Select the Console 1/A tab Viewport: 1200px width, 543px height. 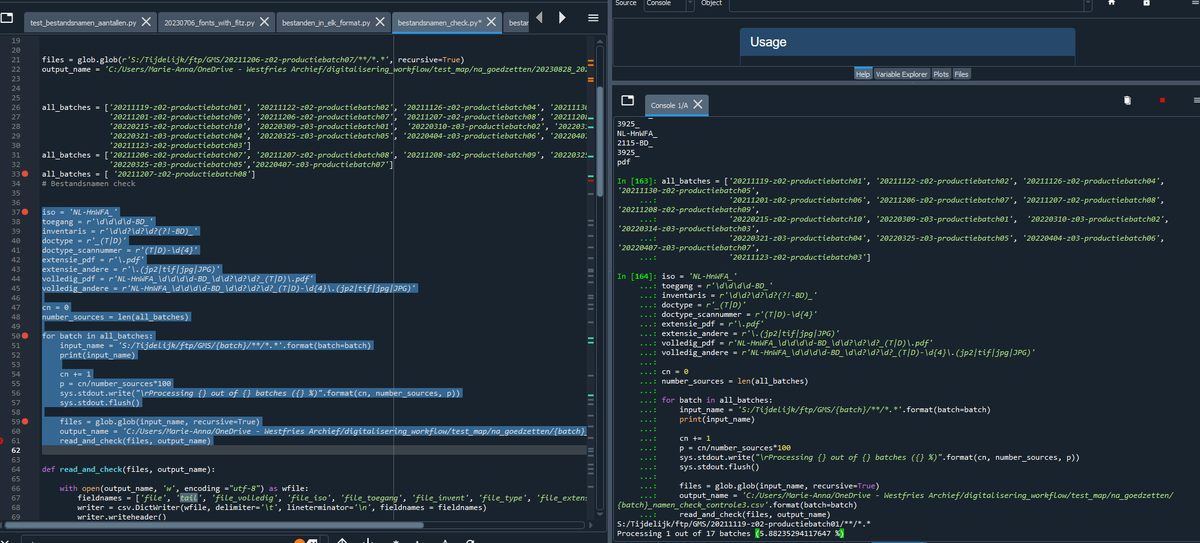[677, 105]
